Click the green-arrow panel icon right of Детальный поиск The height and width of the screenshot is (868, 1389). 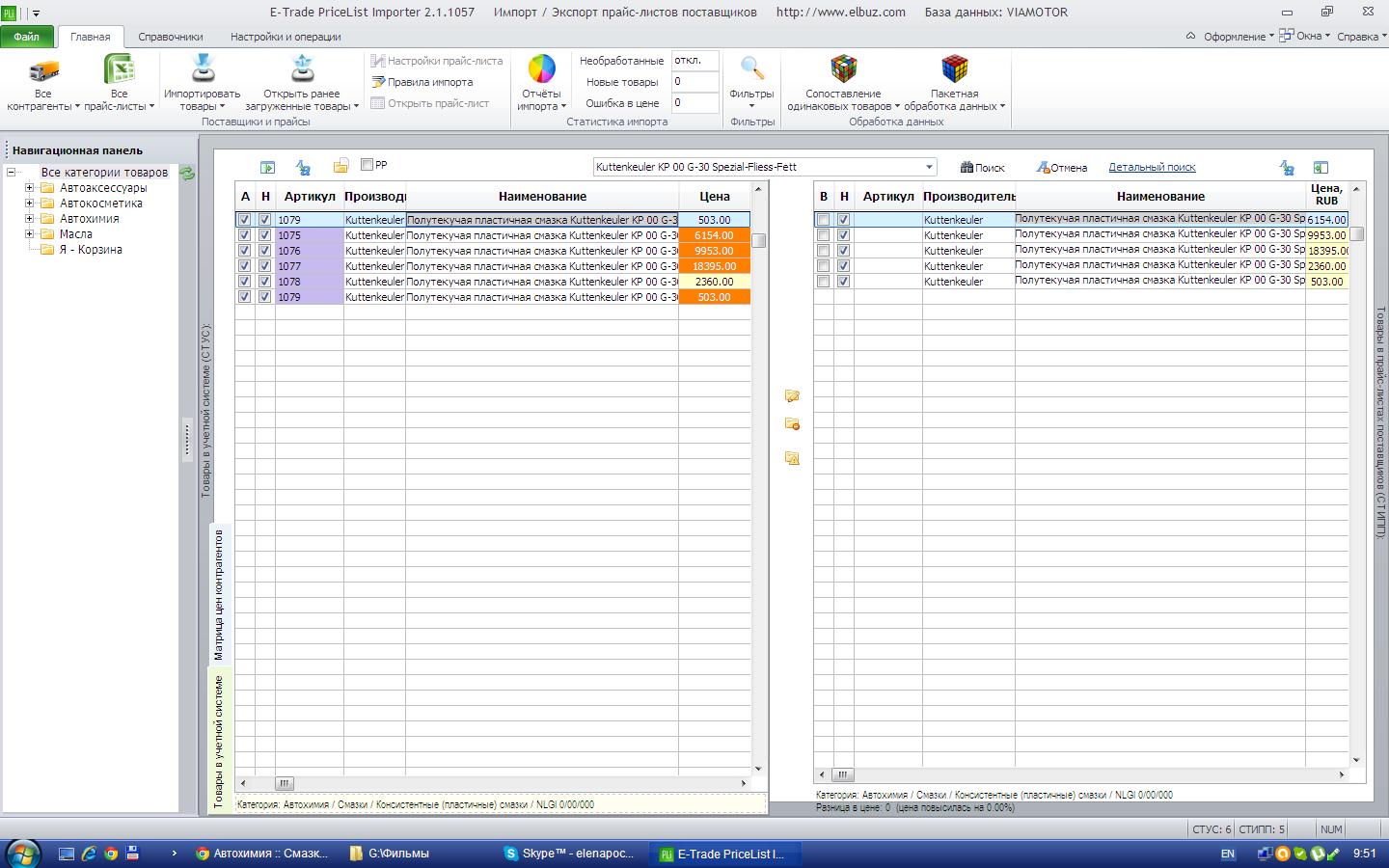point(1321,168)
